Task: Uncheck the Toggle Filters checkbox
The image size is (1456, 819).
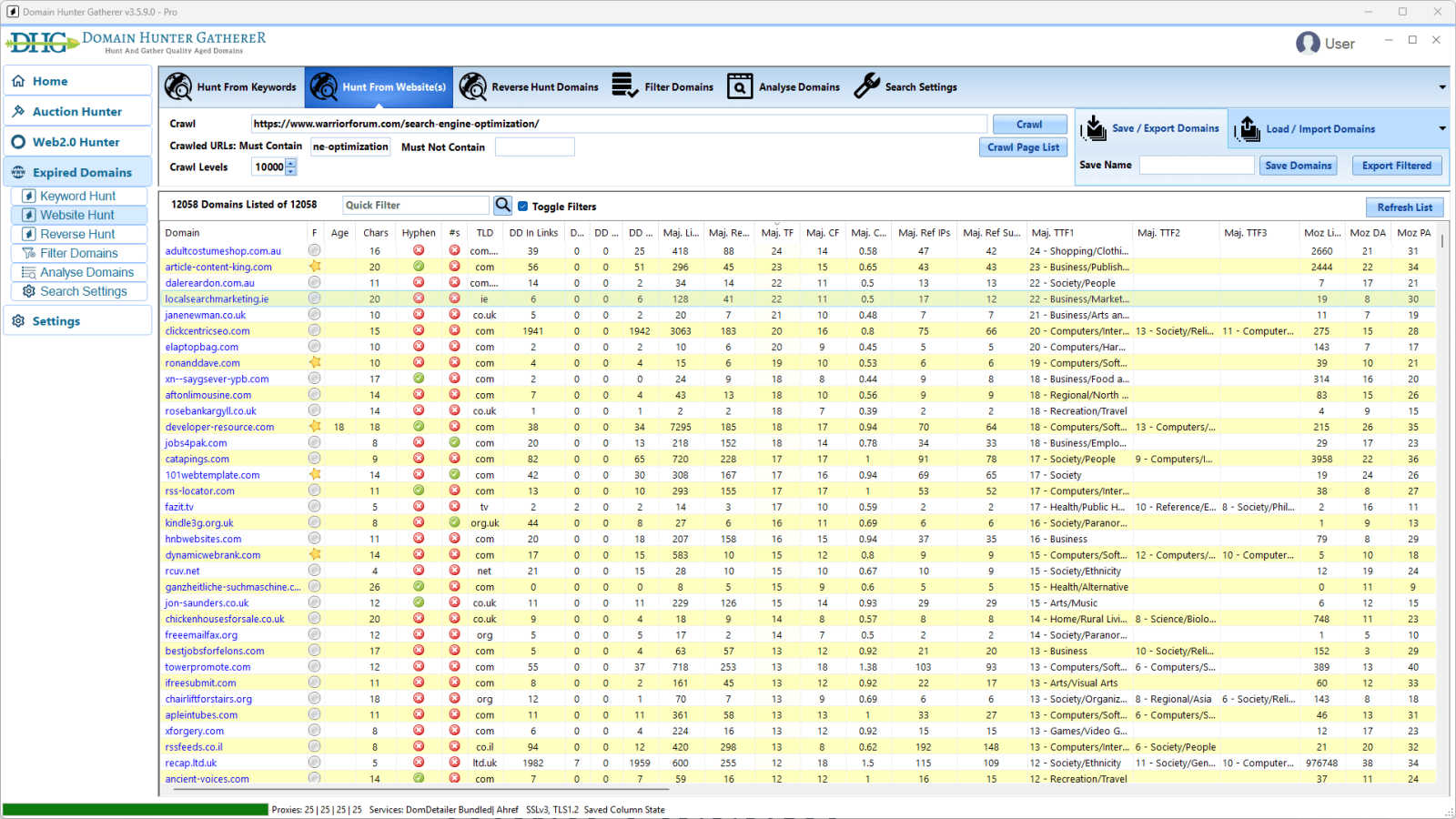Action: coord(522,206)
